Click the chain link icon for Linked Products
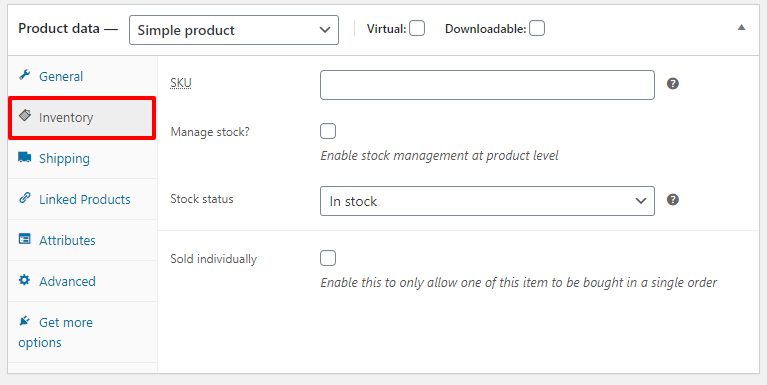Screen dimensions: 767x385 [x=24, y=198]
